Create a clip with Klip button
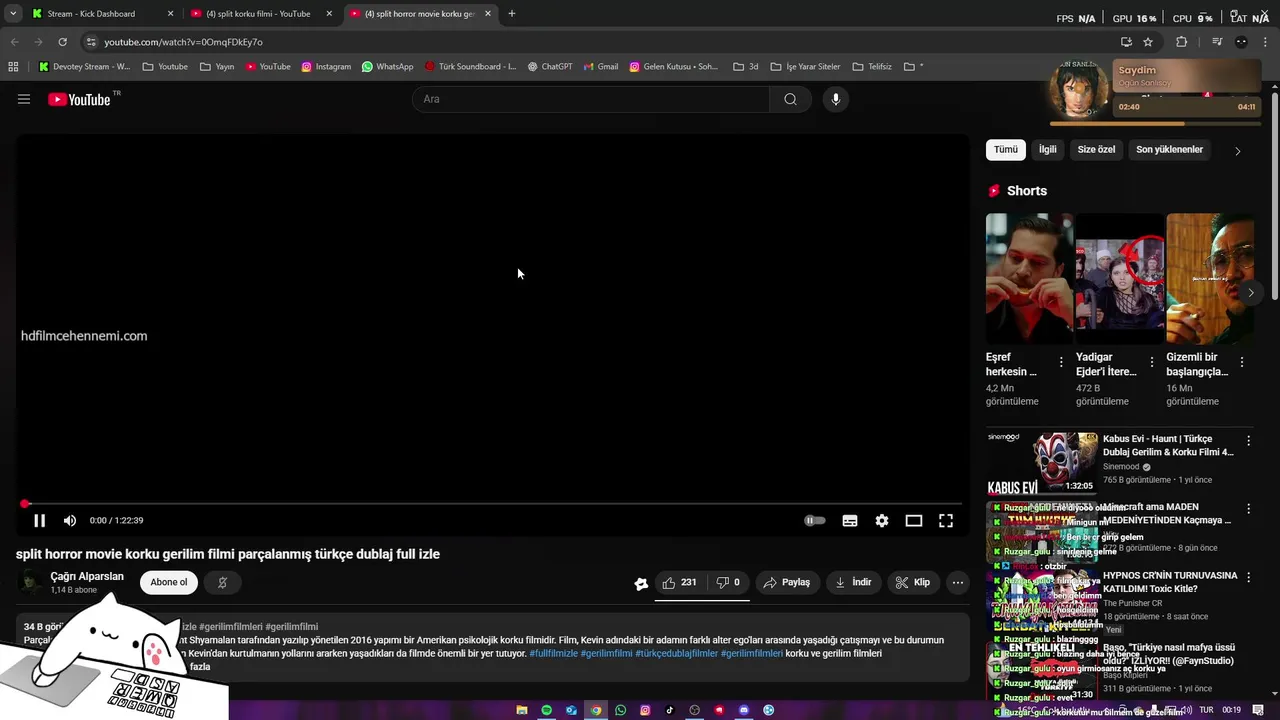The width and height of the screenshot is (1280, 720). [x=912, y=582]
